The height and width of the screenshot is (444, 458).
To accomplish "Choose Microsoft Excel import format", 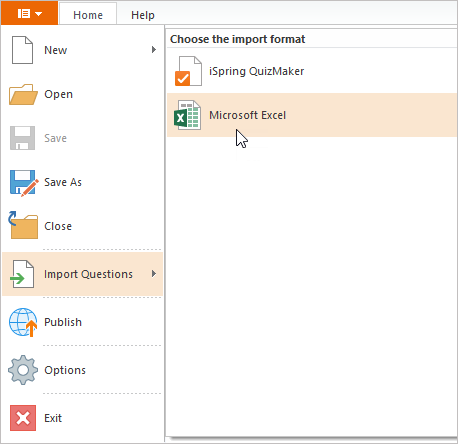I will click(x=312, y=115).
